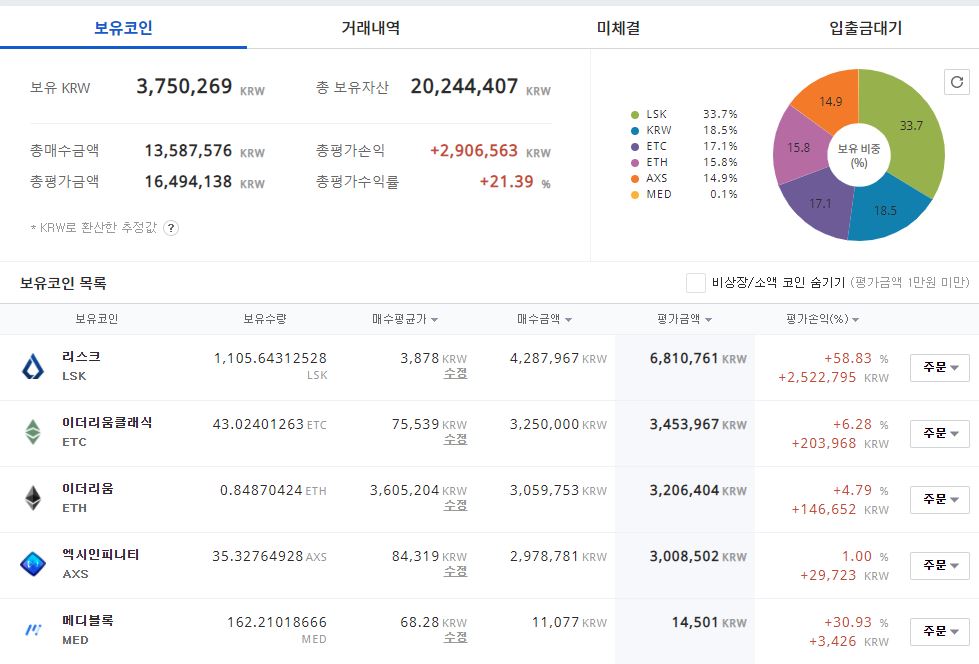Click the pie chart refresh icon
Screen dimensions: 979x664
click(957, 82)
